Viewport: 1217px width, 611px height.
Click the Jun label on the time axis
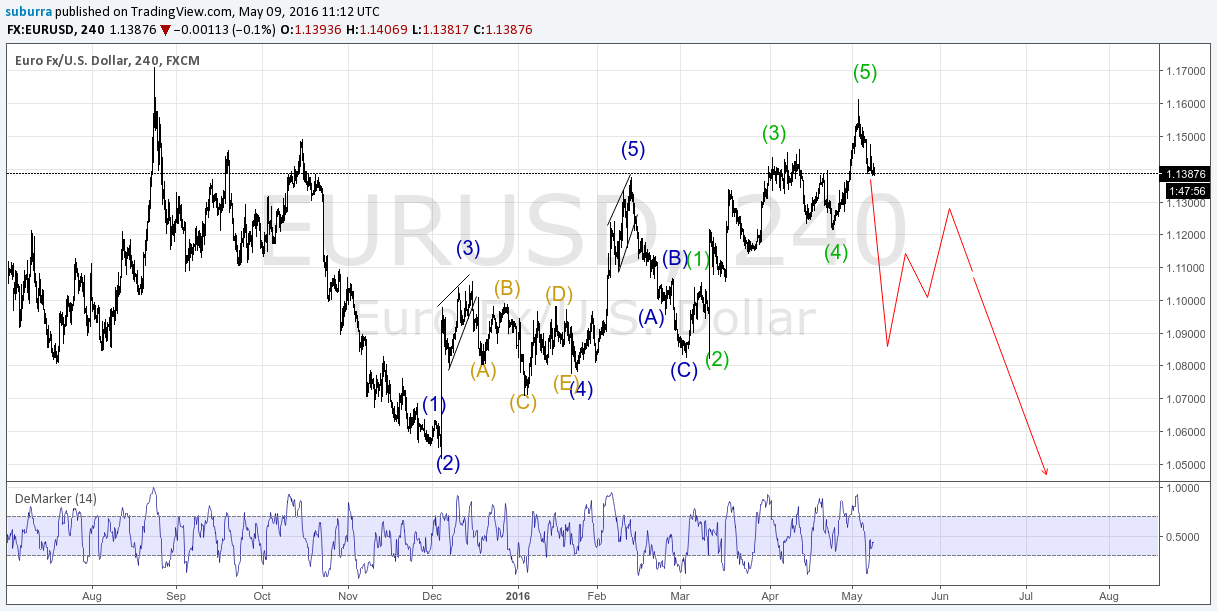pyautogui.click(x=940, y=595)
